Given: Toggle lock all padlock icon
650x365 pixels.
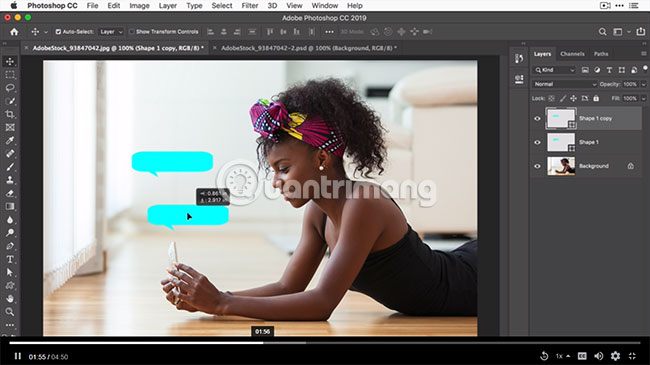Looking at the screenshot, I should click(596, 98).
